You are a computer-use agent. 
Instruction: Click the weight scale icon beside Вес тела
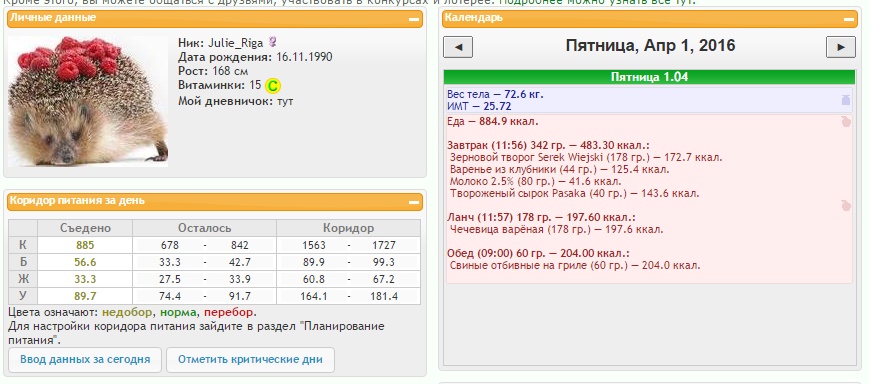point(846,100)
